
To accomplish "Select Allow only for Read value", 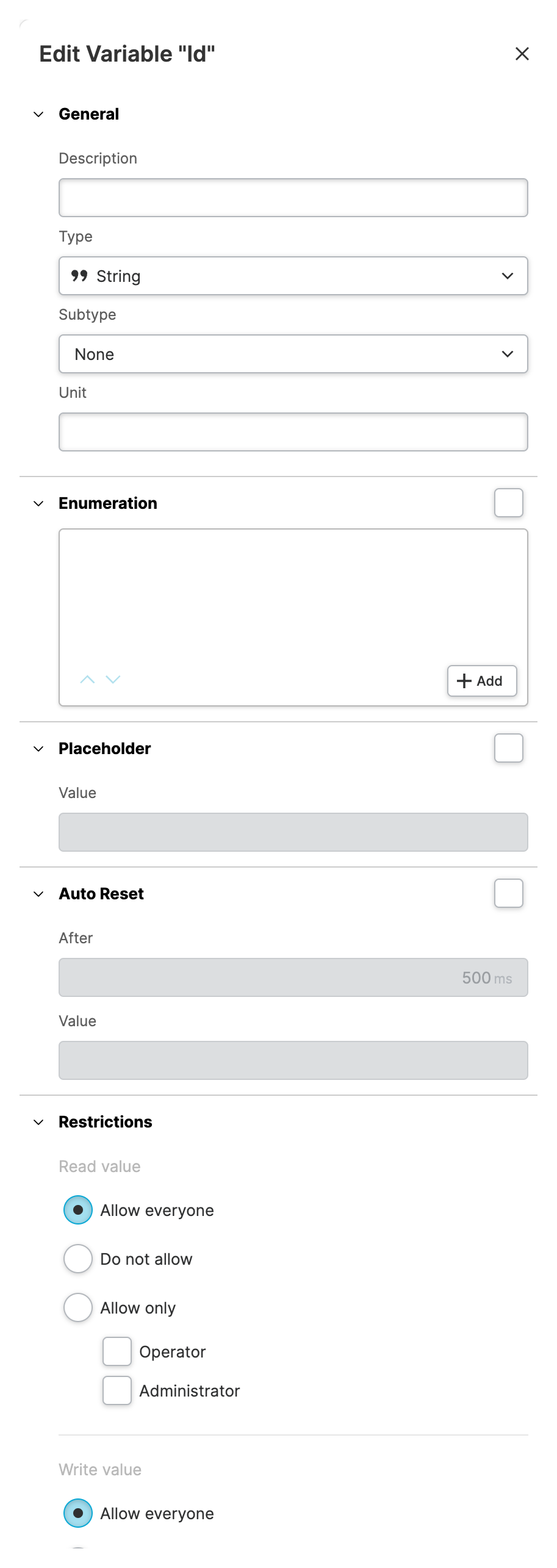I will (x=78, y=1307).
